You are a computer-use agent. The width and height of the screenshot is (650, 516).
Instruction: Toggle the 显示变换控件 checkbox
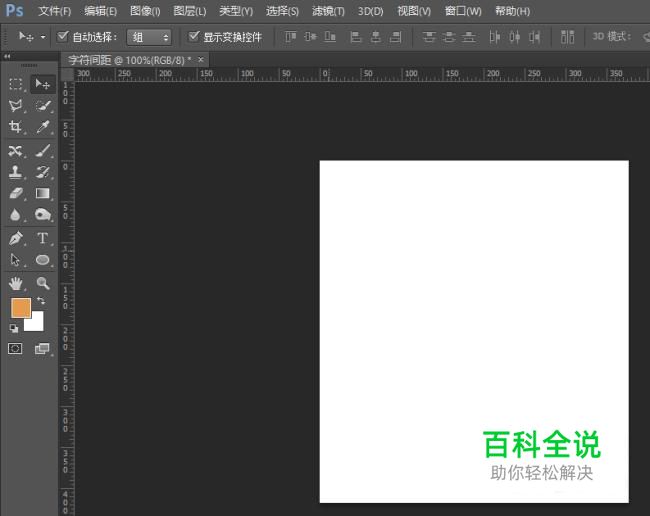point(194,36)
